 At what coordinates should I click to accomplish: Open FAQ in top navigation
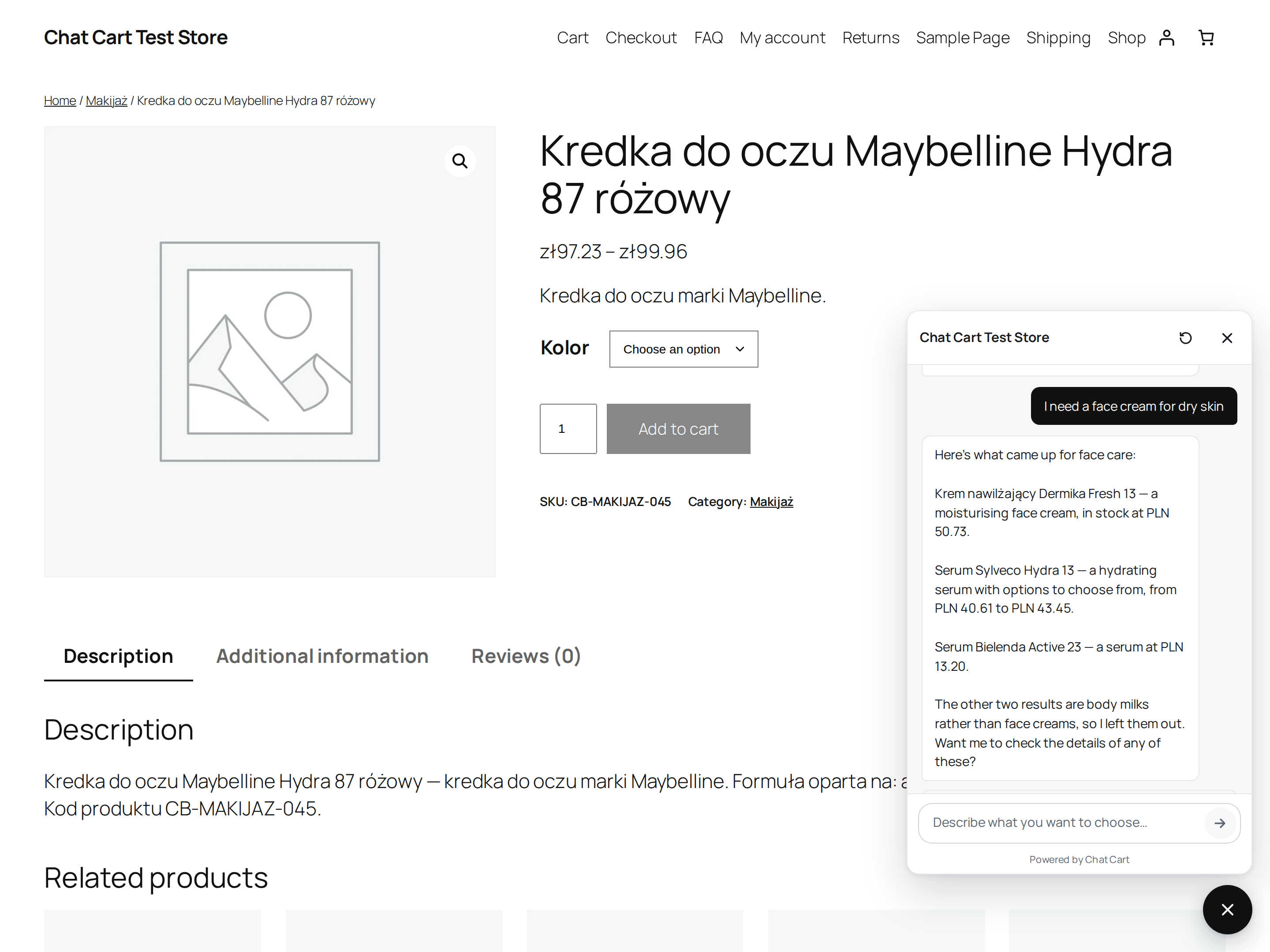[708, 38]
